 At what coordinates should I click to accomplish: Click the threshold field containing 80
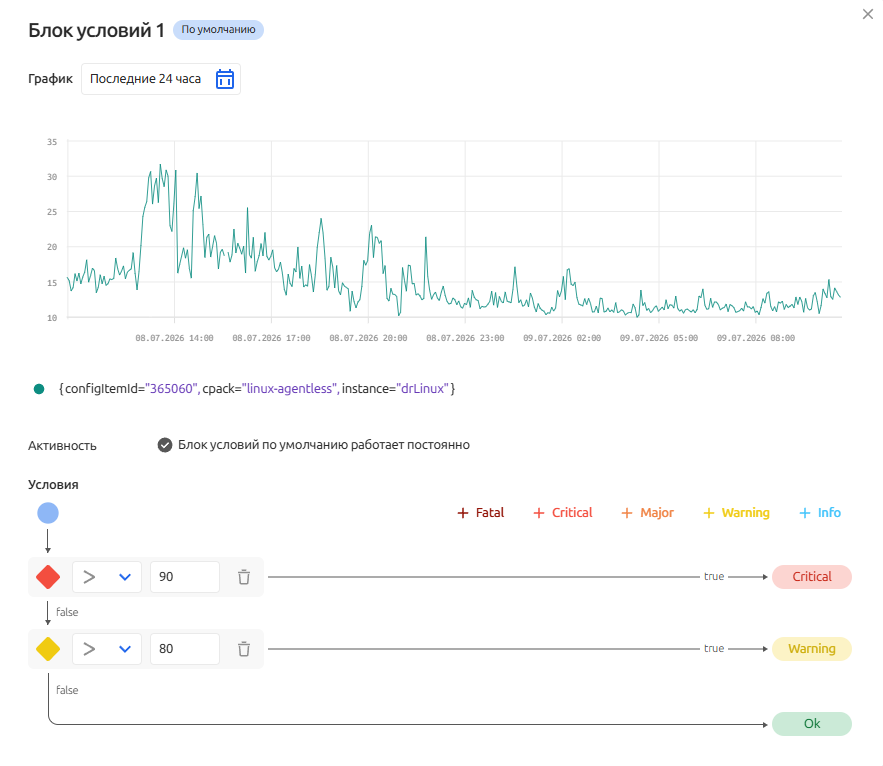[x=185, y=649]
